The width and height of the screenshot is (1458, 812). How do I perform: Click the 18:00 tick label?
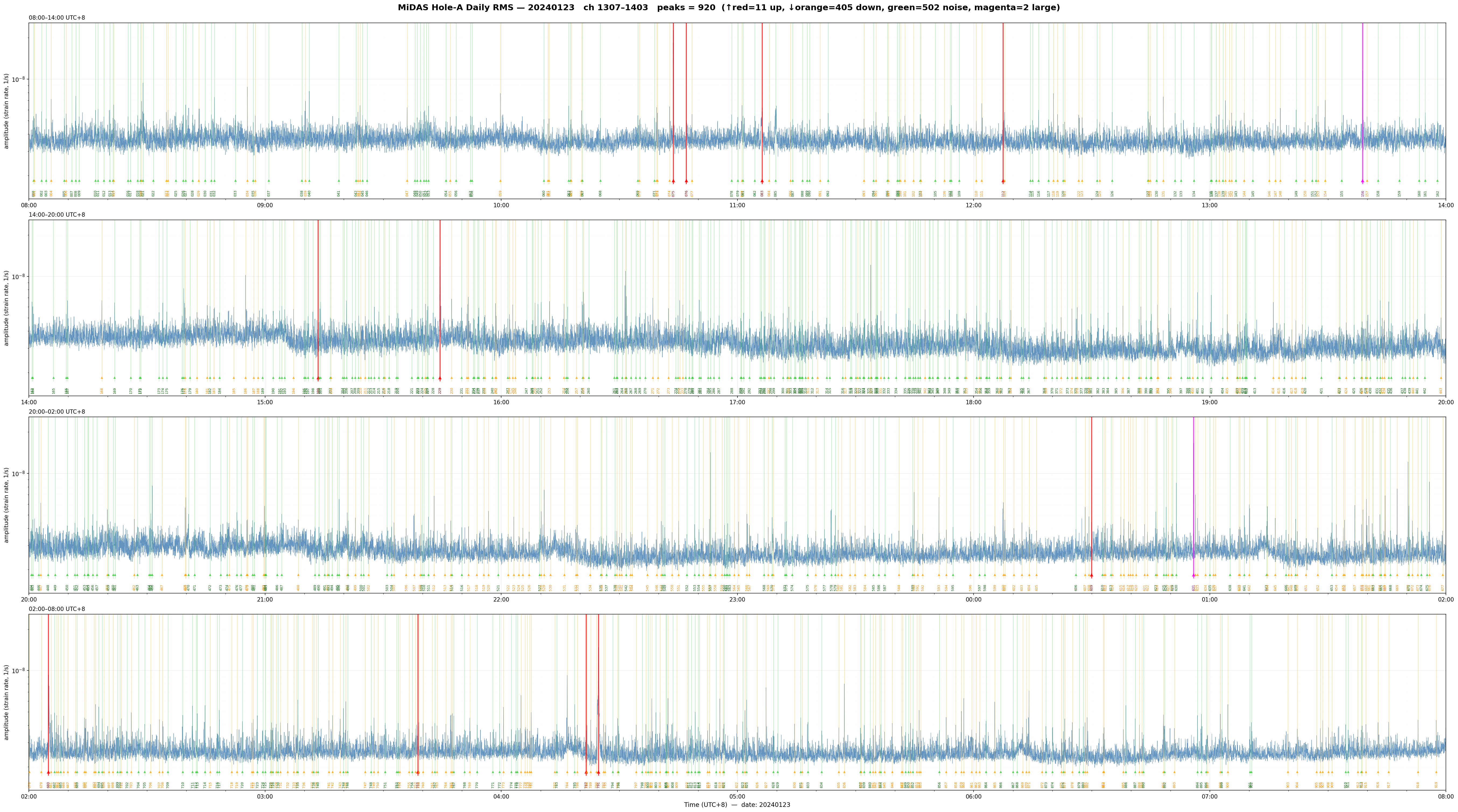(x=974, y=402)
